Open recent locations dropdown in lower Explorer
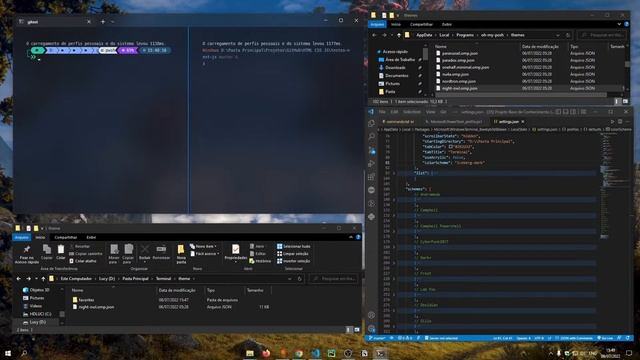 pos(36,279)
